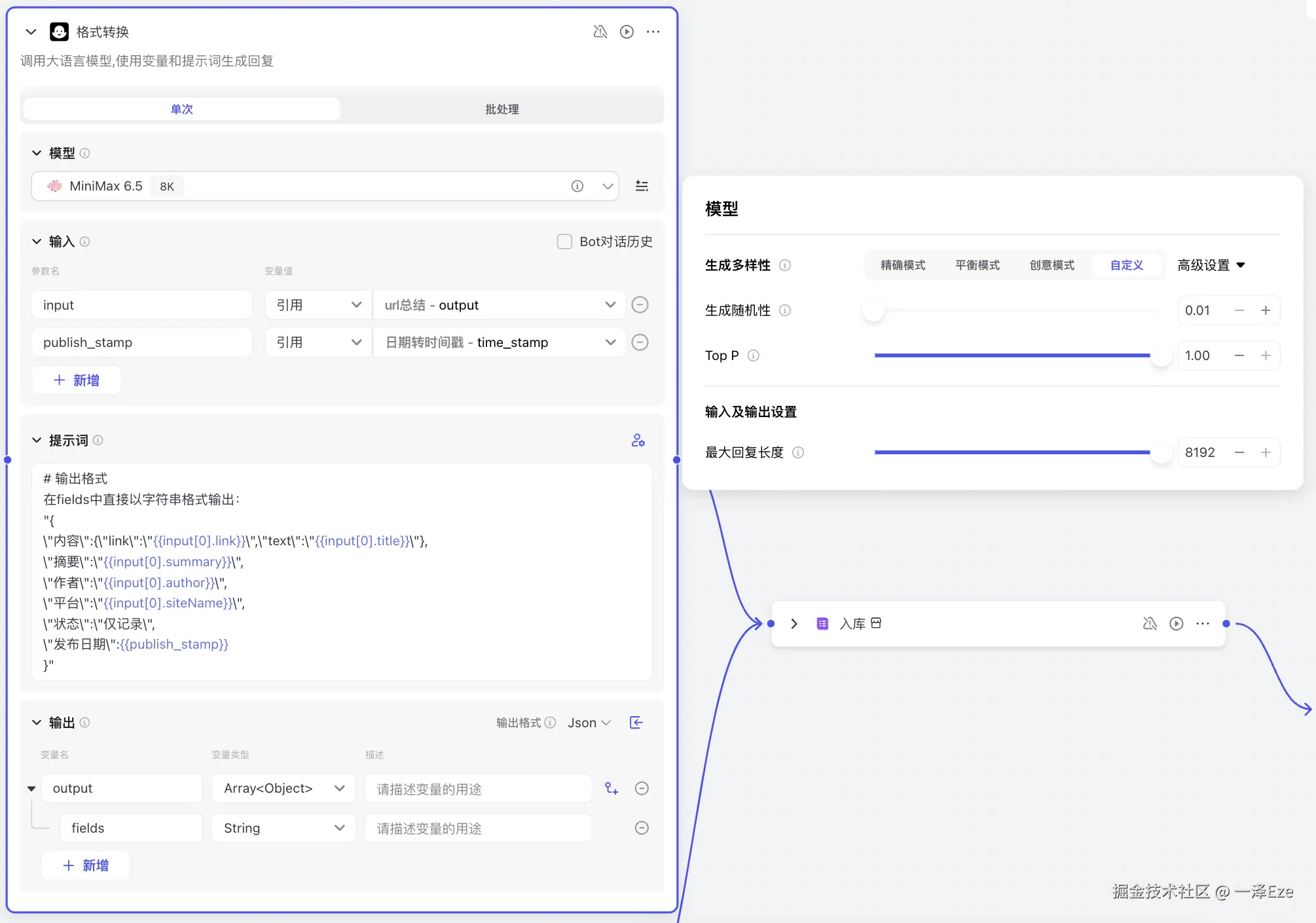The width and height of the screenshot is (1316, 923).
Task: Switch to the 单次 tab
Action: [x=182, y=109]
